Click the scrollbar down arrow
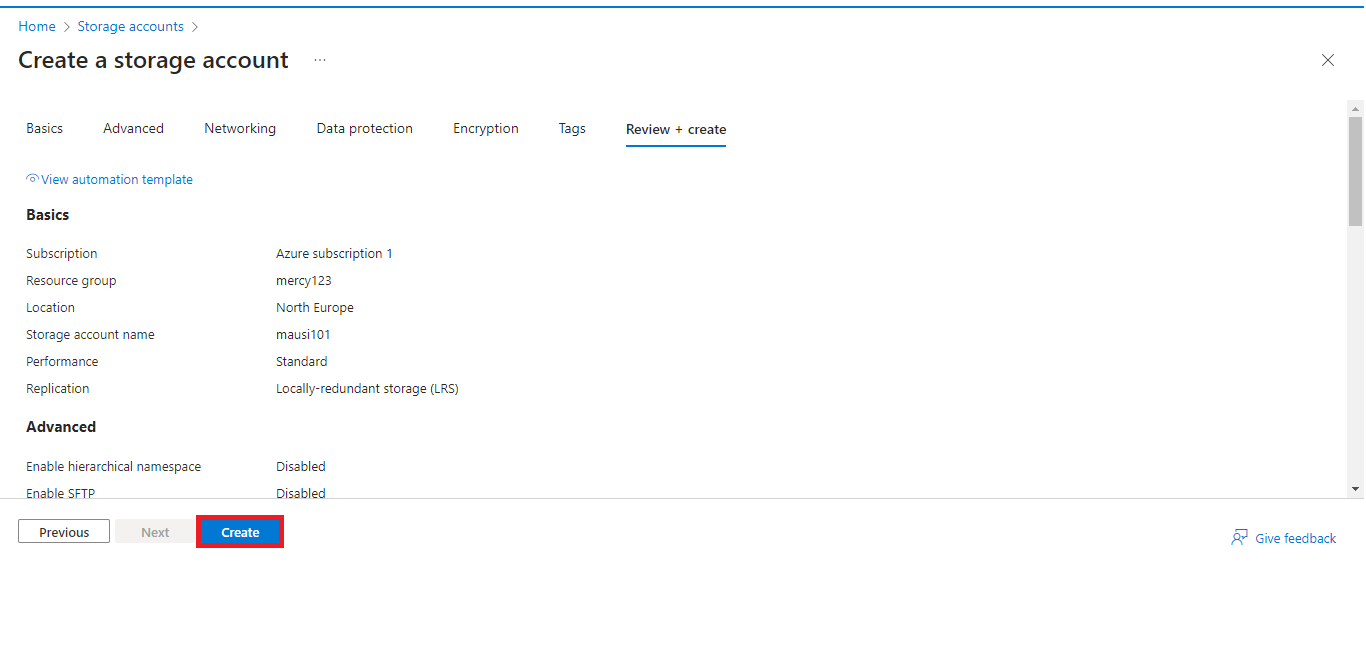 coord(1355,489)
